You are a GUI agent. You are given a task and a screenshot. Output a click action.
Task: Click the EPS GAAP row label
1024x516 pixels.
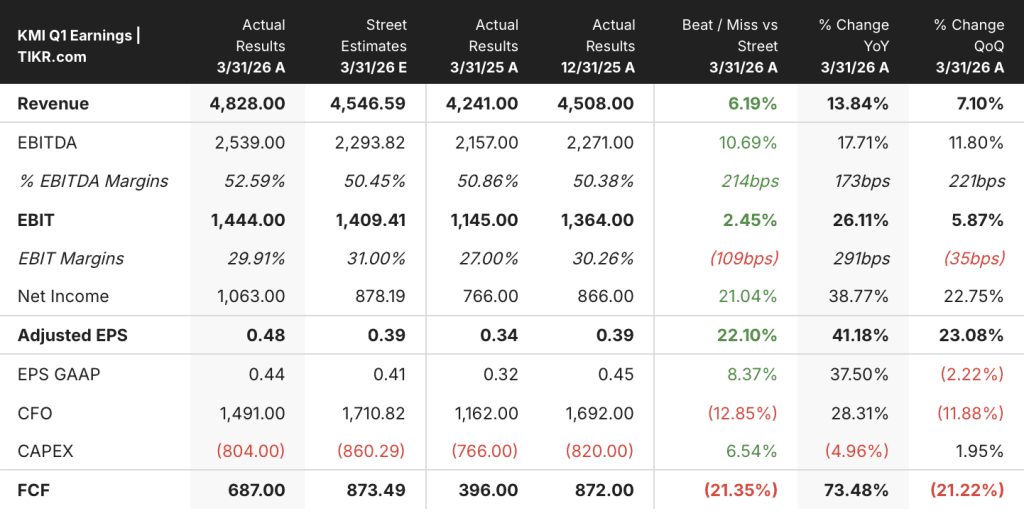tap(58, 374)
